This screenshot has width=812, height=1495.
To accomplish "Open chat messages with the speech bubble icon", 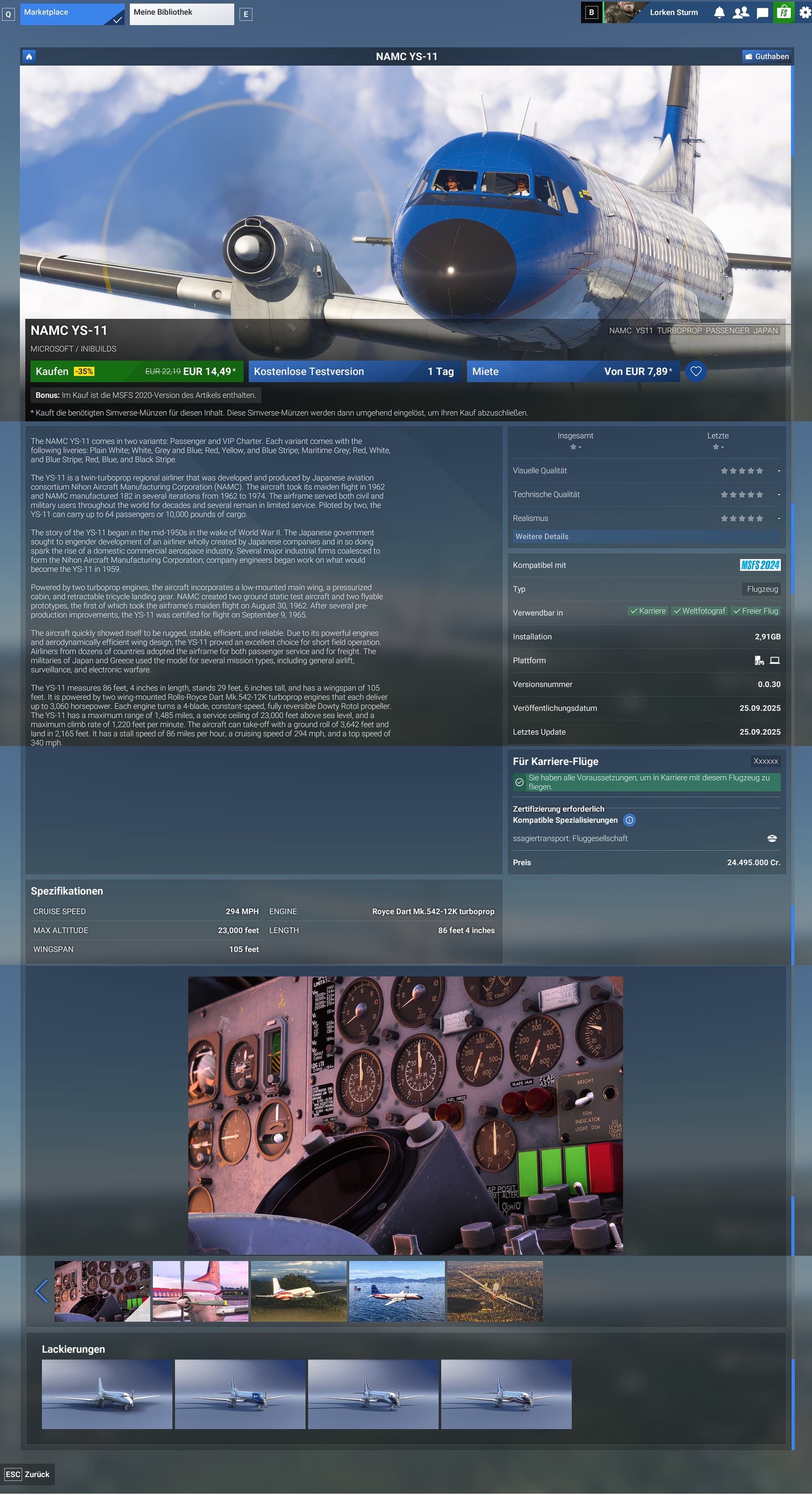I will (x=761, y=12).
